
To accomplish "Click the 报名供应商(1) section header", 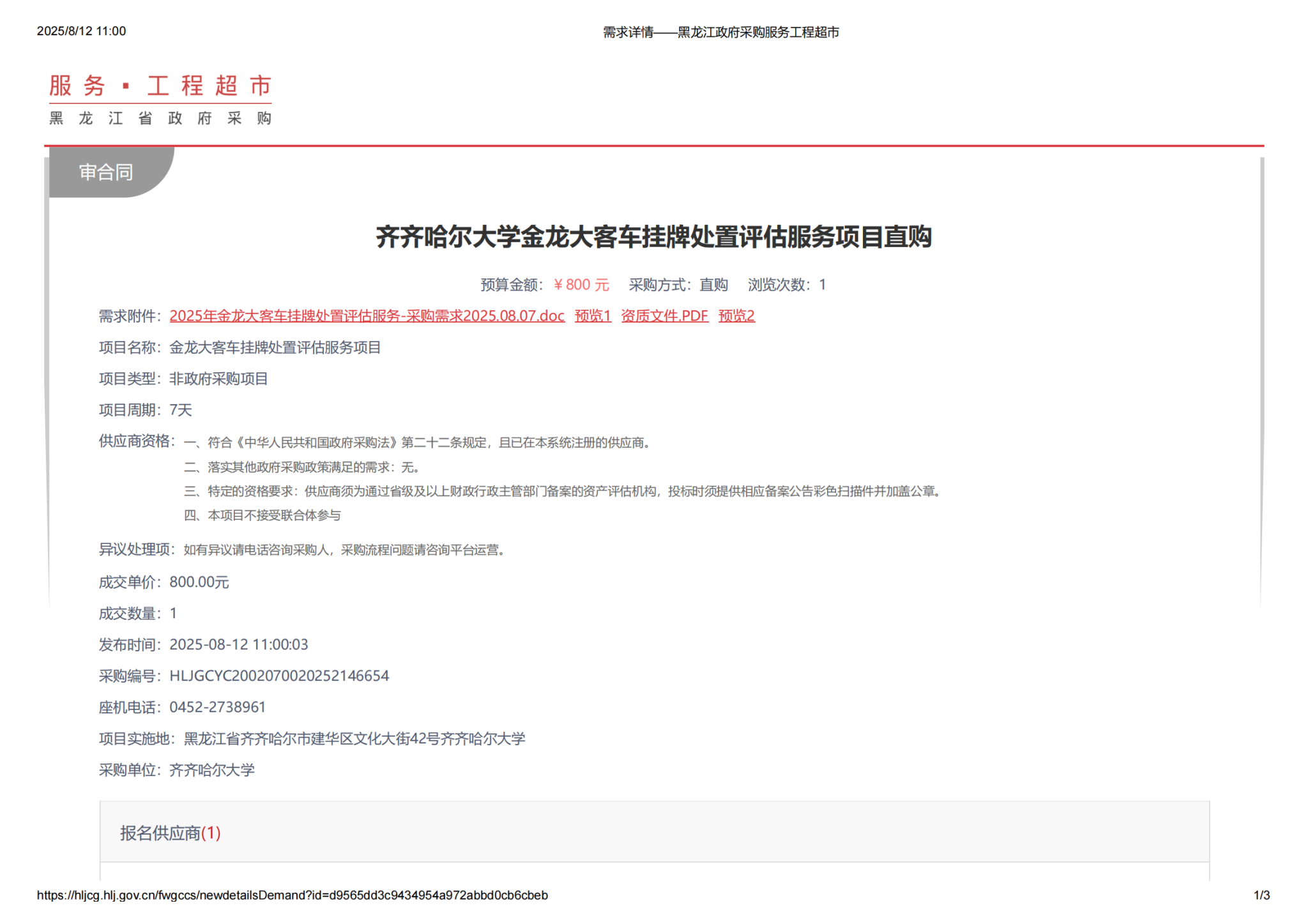I will pyautogui.click(x=160, y=833).
